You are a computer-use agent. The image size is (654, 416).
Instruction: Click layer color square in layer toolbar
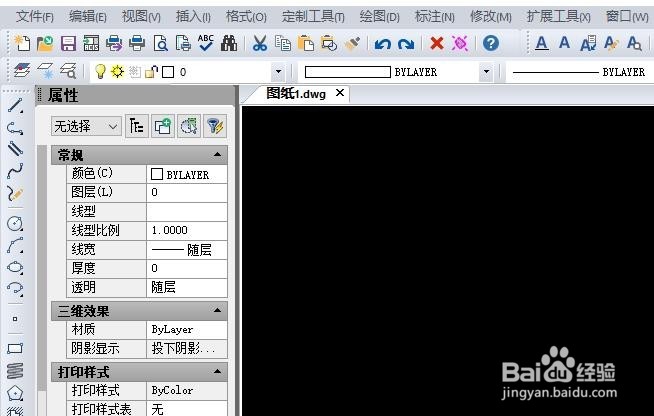coord(168,72)
